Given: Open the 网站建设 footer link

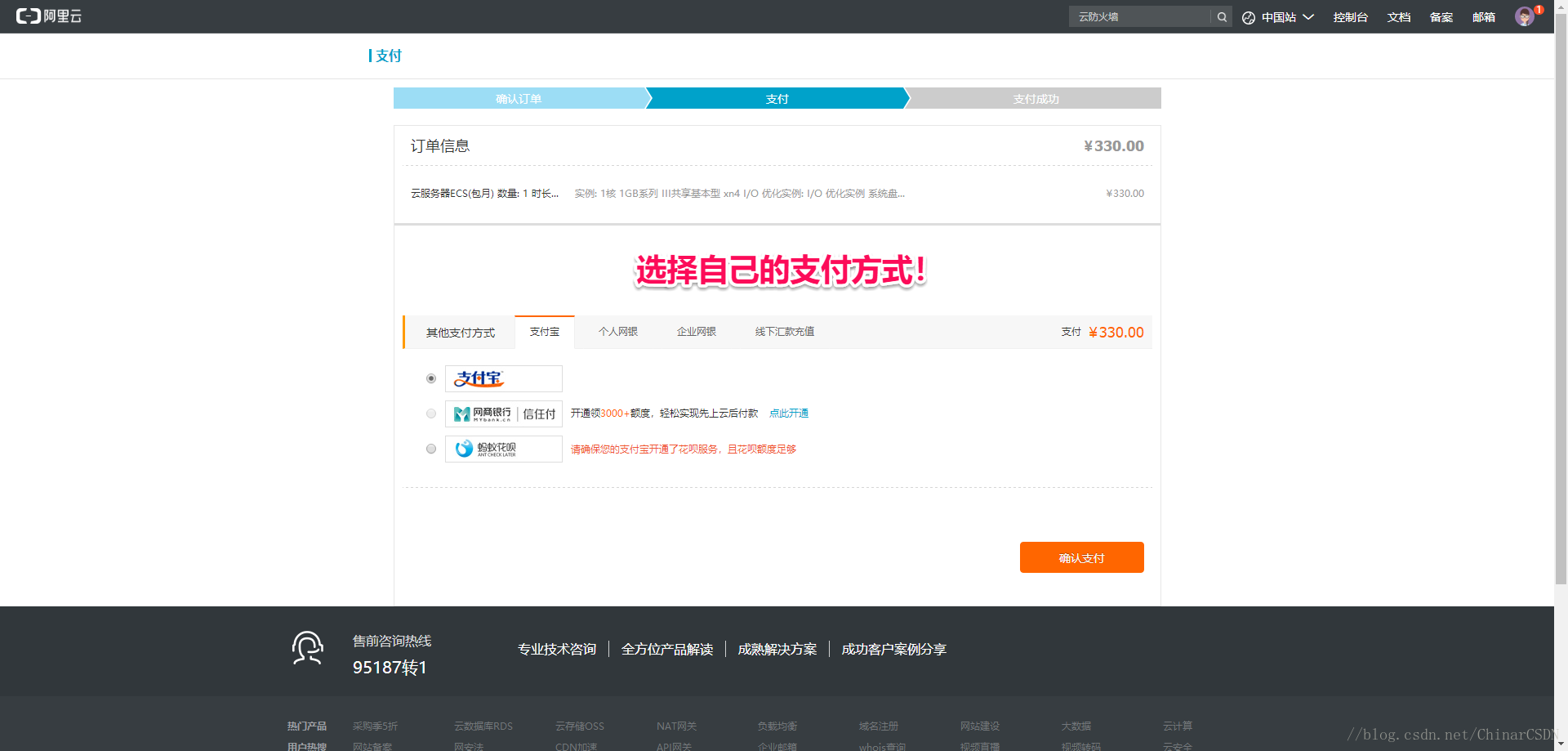Looking at the screenshot, I should coord(980,726).
